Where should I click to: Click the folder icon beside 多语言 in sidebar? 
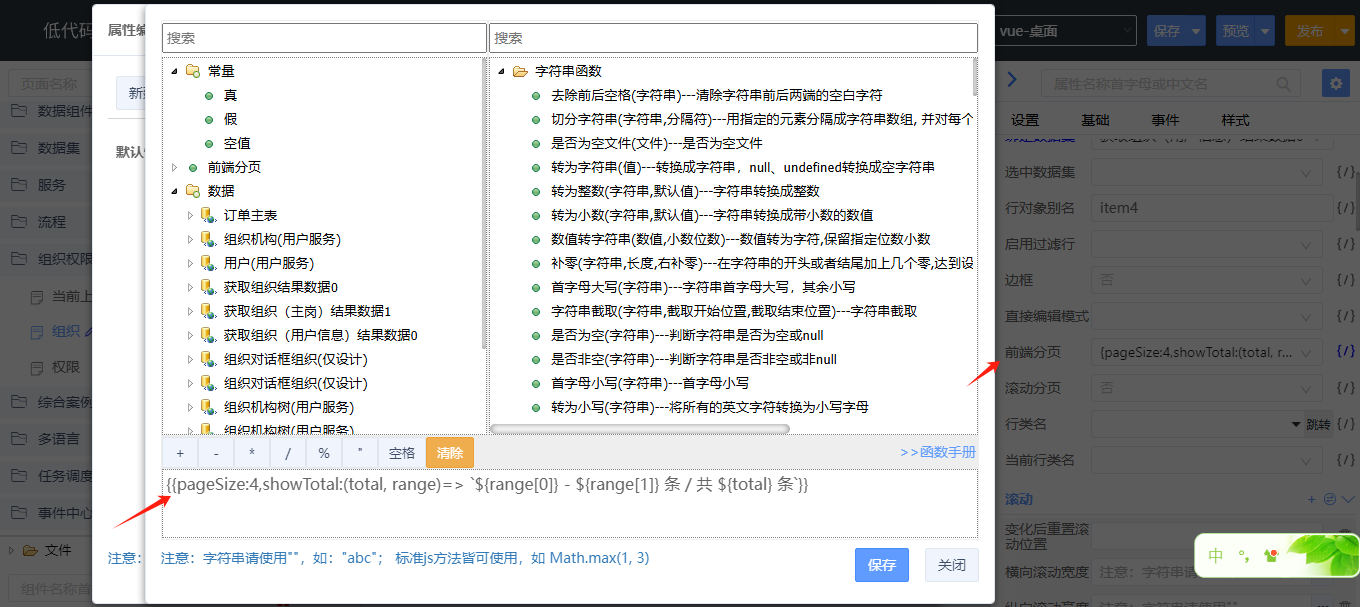coord(19,439)
